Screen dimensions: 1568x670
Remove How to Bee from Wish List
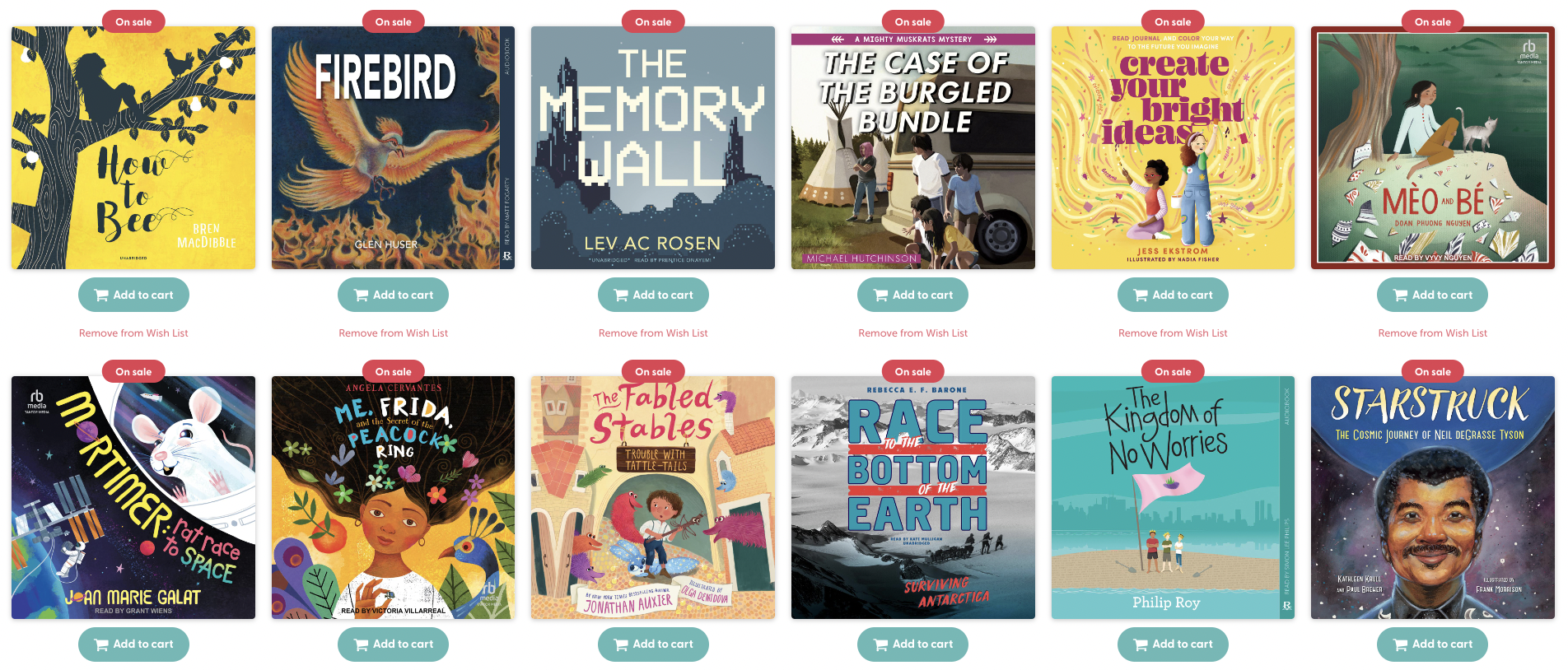coord(133,333)
